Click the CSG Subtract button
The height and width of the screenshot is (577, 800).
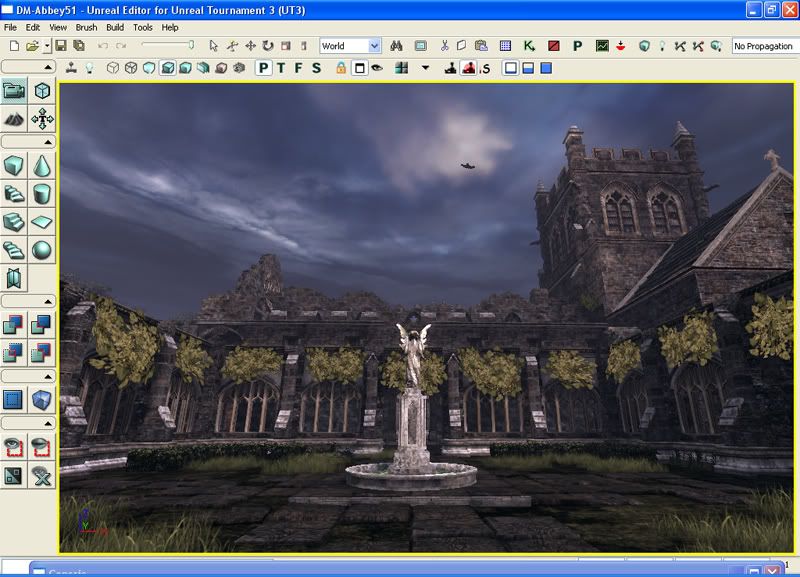[x=42, y=324]
